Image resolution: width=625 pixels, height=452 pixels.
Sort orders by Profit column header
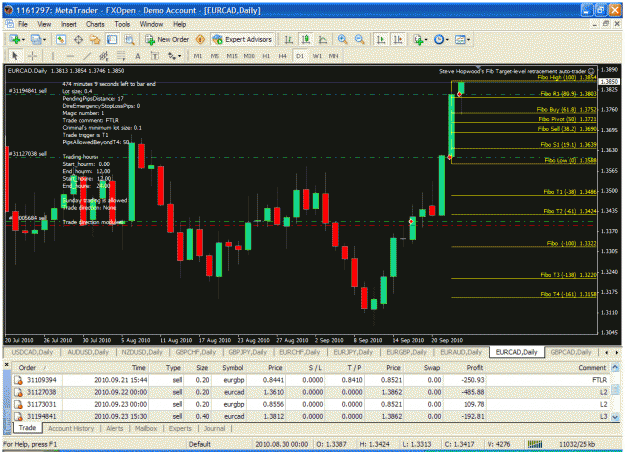click(x=475, y=368)
